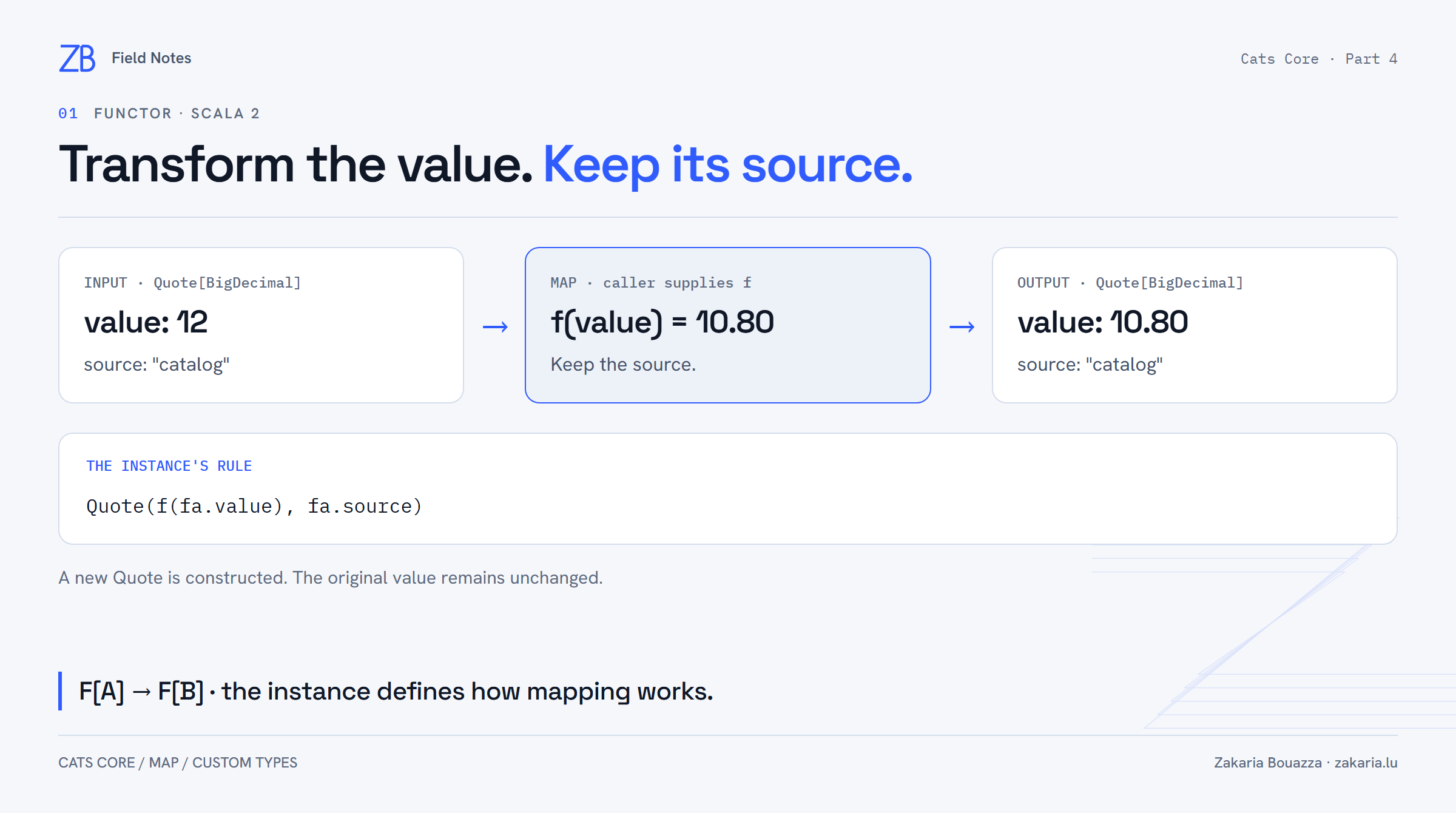This screenshot has height=813, width=1456.
Task: Click 'value: 12' in the input card
Action: click(146, 322)
